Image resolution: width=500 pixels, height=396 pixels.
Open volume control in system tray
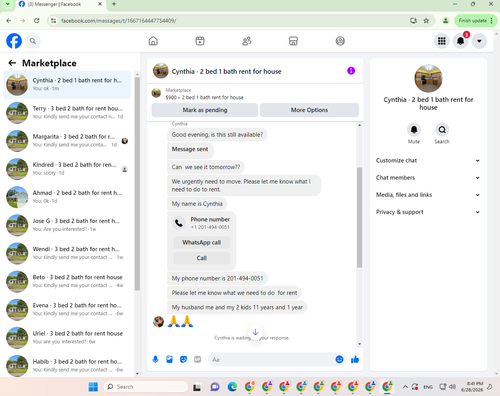(452, 387)
